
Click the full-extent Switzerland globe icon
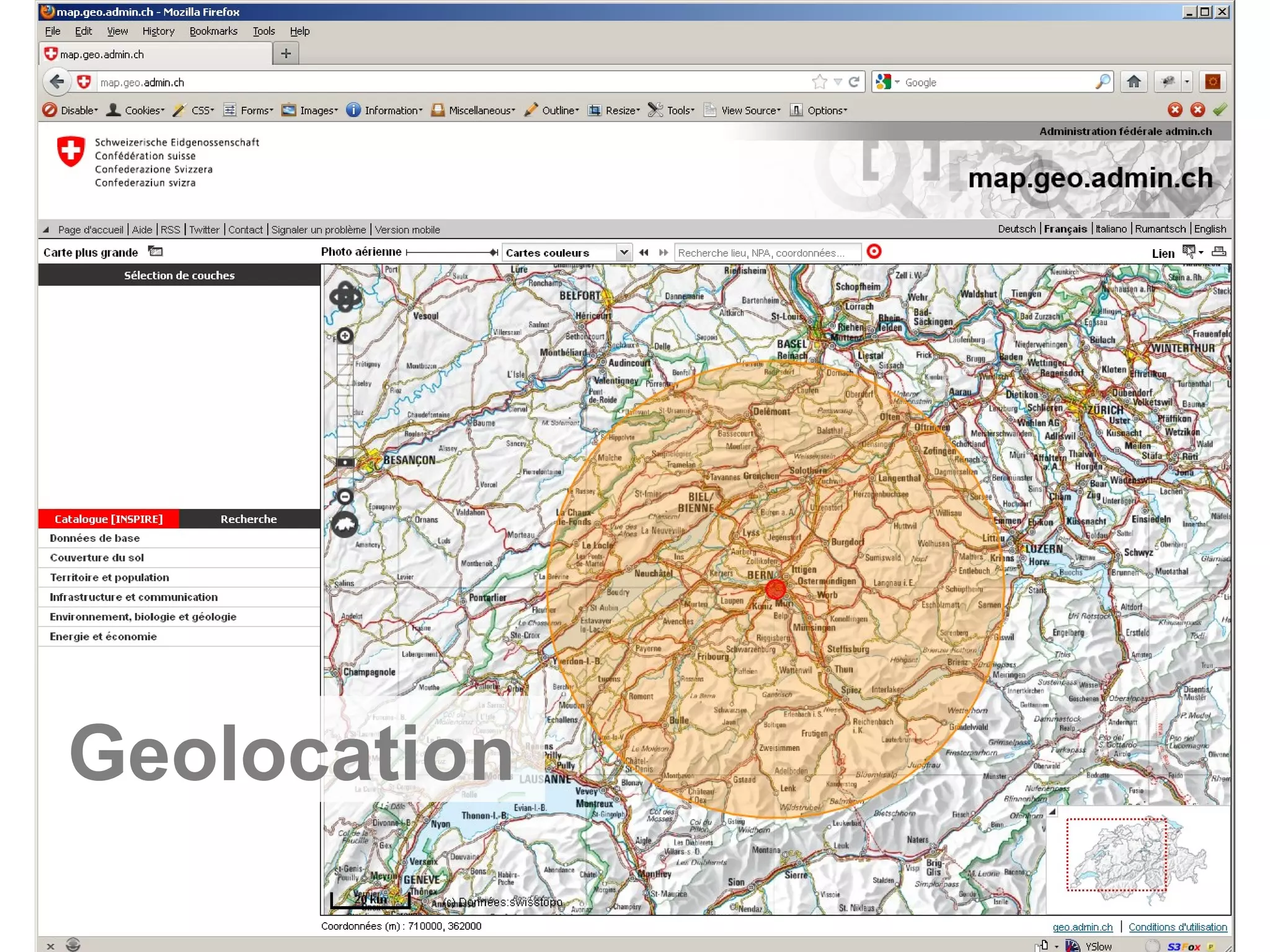point(345,526)
